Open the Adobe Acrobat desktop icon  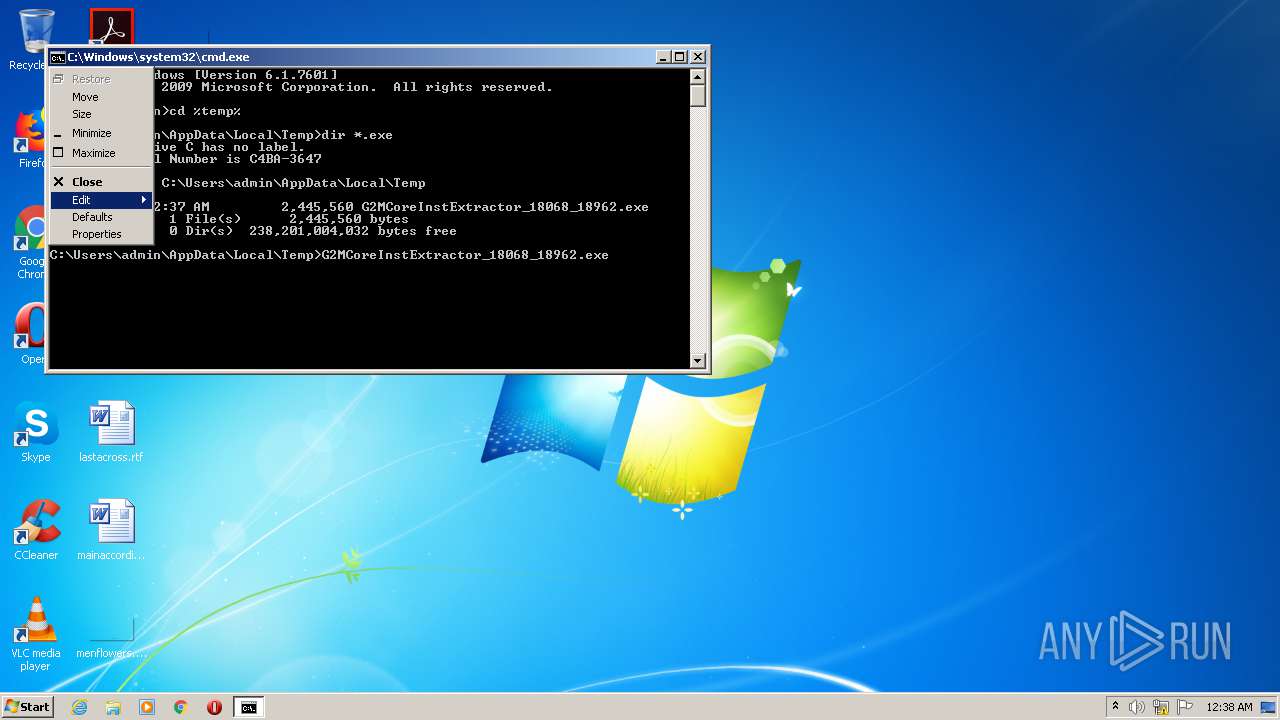click(x=111, y=27)
